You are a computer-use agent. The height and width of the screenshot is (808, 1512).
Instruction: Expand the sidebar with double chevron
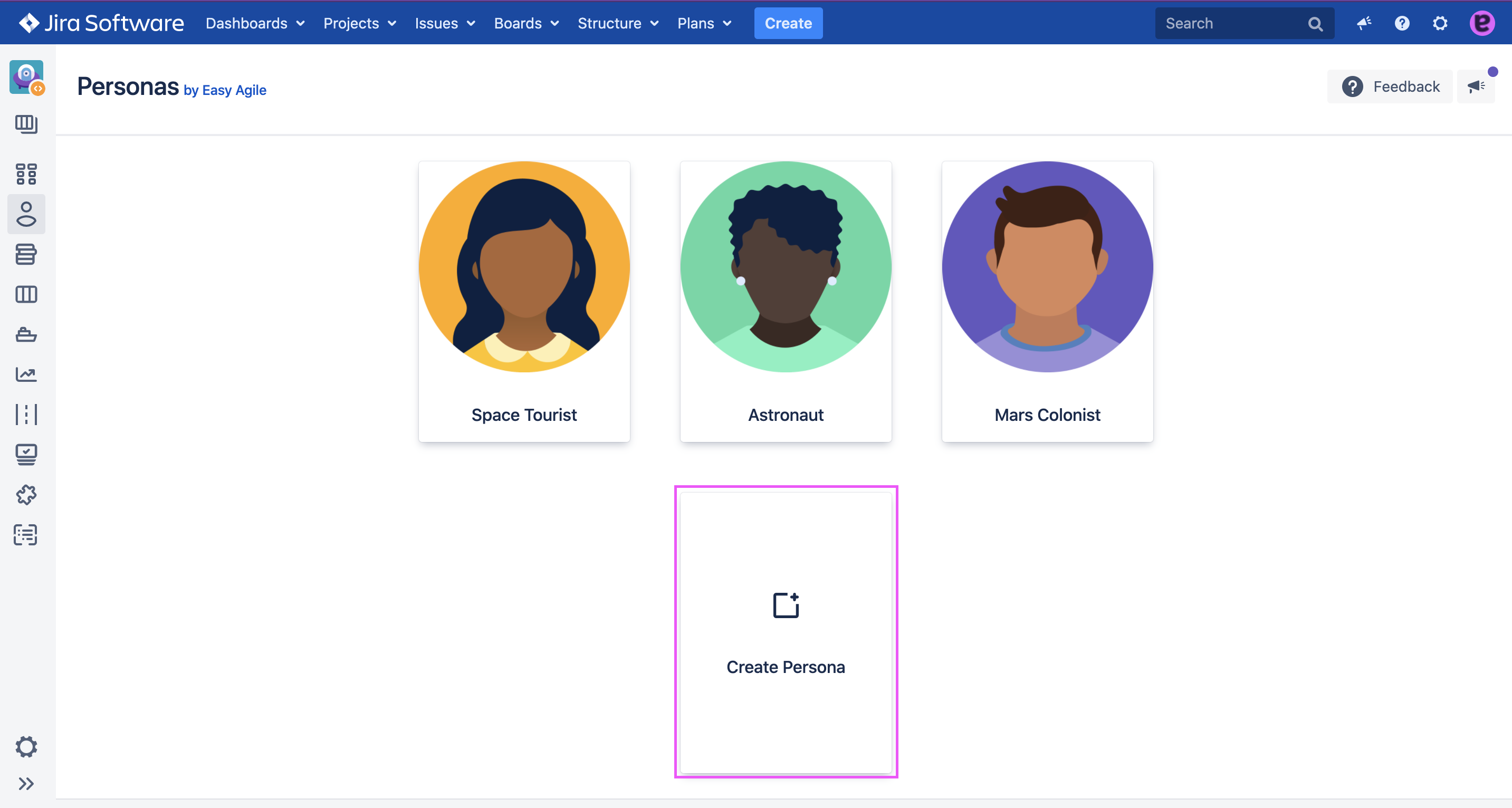[26, 783]
